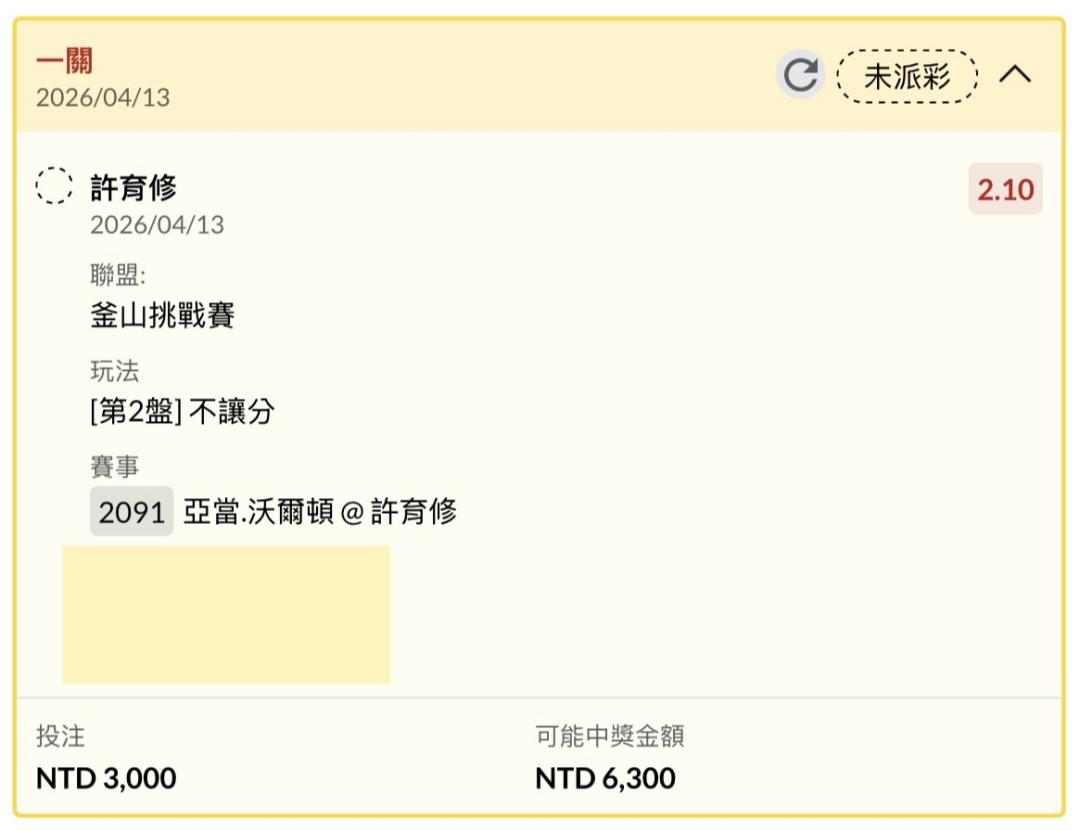Viewport: 1080px width, 831px height.
Task: Click the 2.10 odds badge
Action: (1005, 189)
